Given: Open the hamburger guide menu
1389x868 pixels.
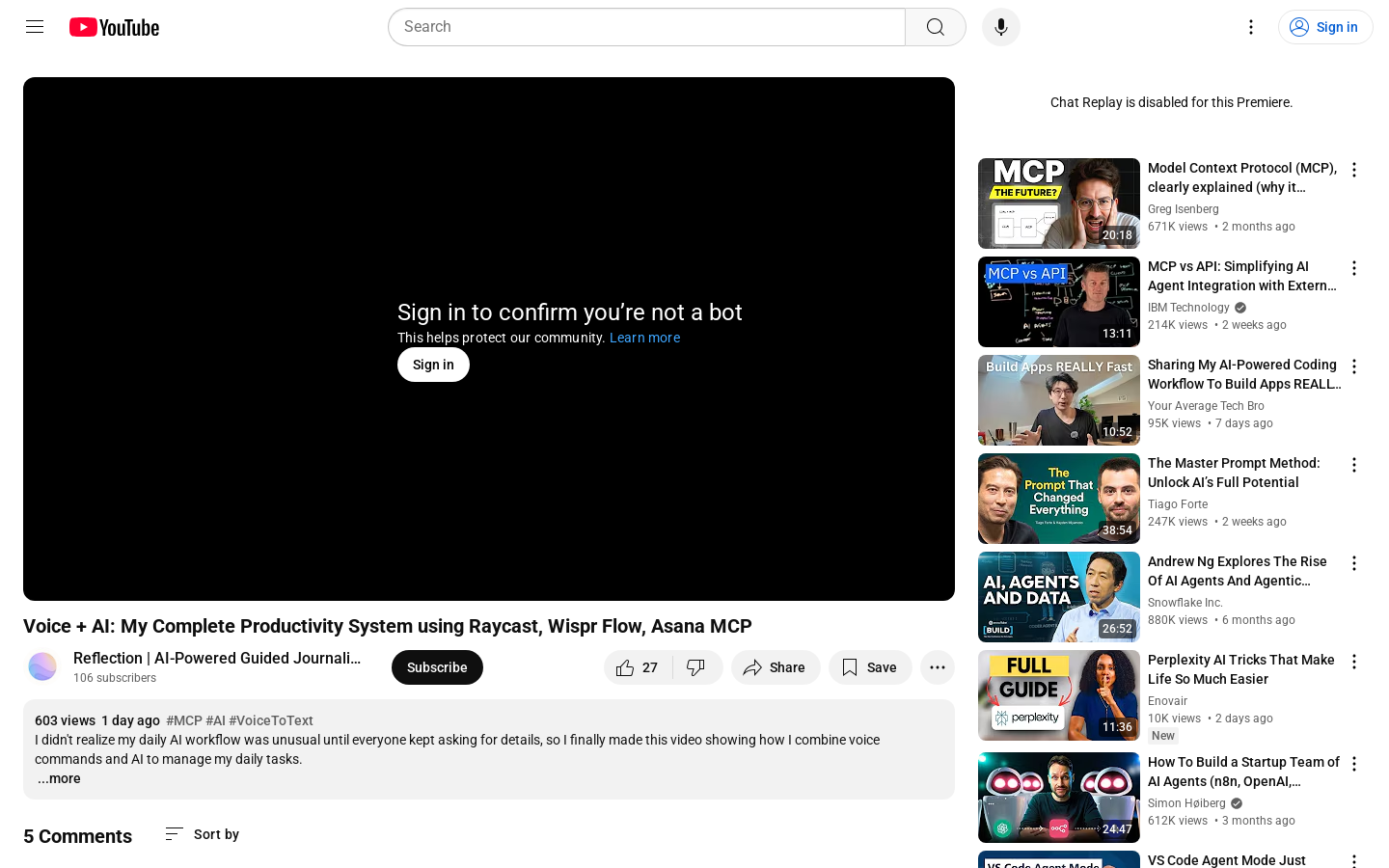Looking at the screenshot, I should 35,27.
